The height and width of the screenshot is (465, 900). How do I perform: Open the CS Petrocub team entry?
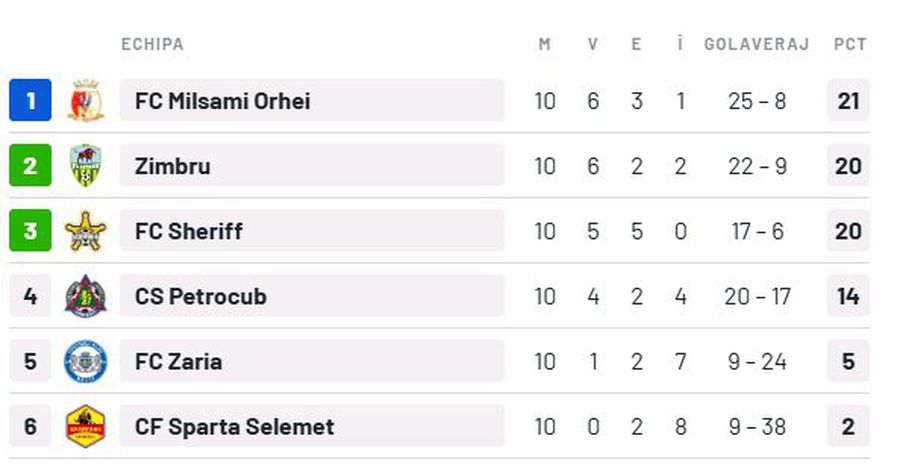click(x=201, y=296)
